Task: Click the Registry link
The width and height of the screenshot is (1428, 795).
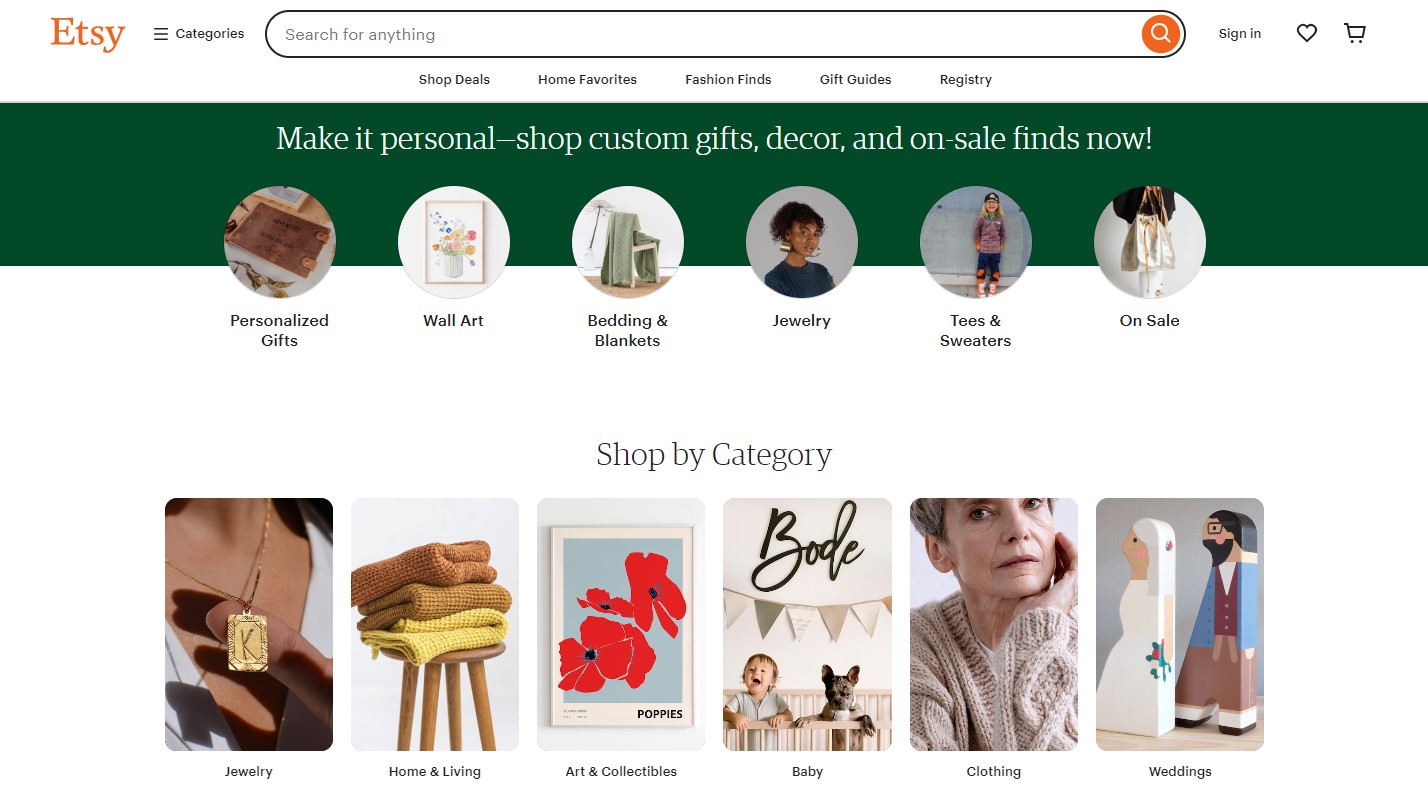Action: (x=966, y=80)
